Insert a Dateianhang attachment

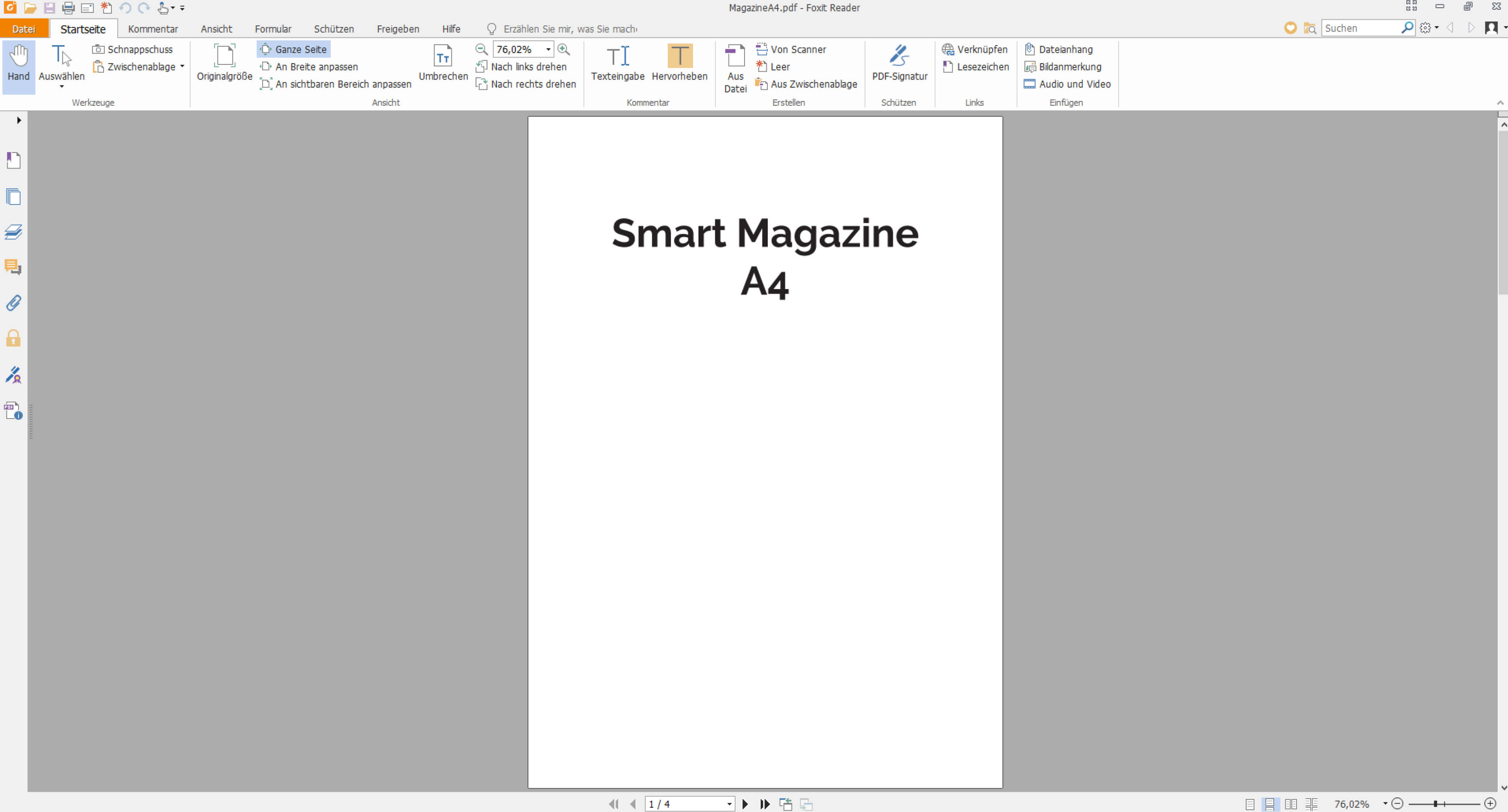[1058, 49]
